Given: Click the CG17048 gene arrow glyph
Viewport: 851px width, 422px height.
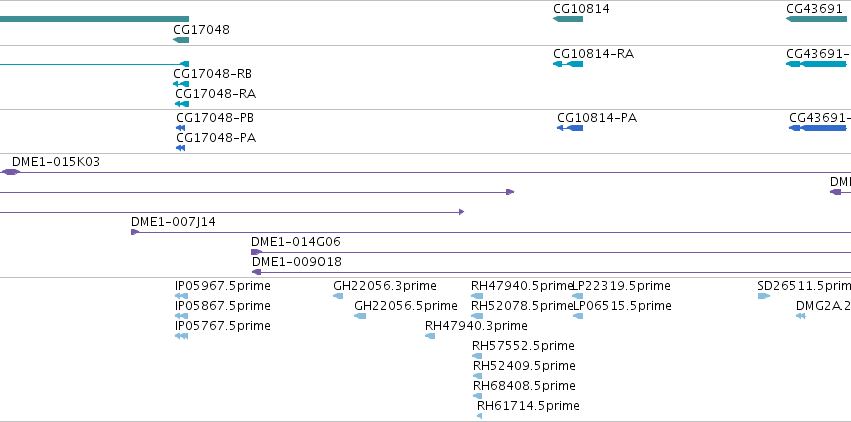Looking at the screenshot, I should coord(181,40).
